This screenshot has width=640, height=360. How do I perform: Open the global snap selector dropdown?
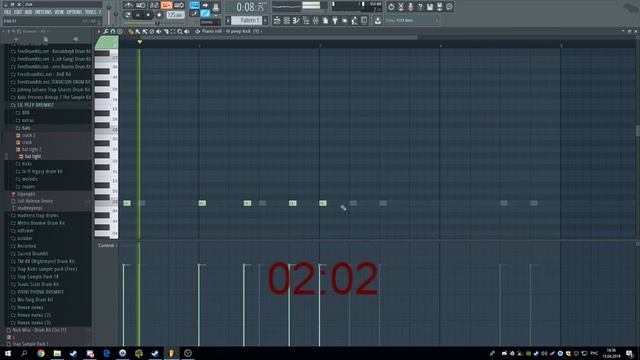click(210, 22)
